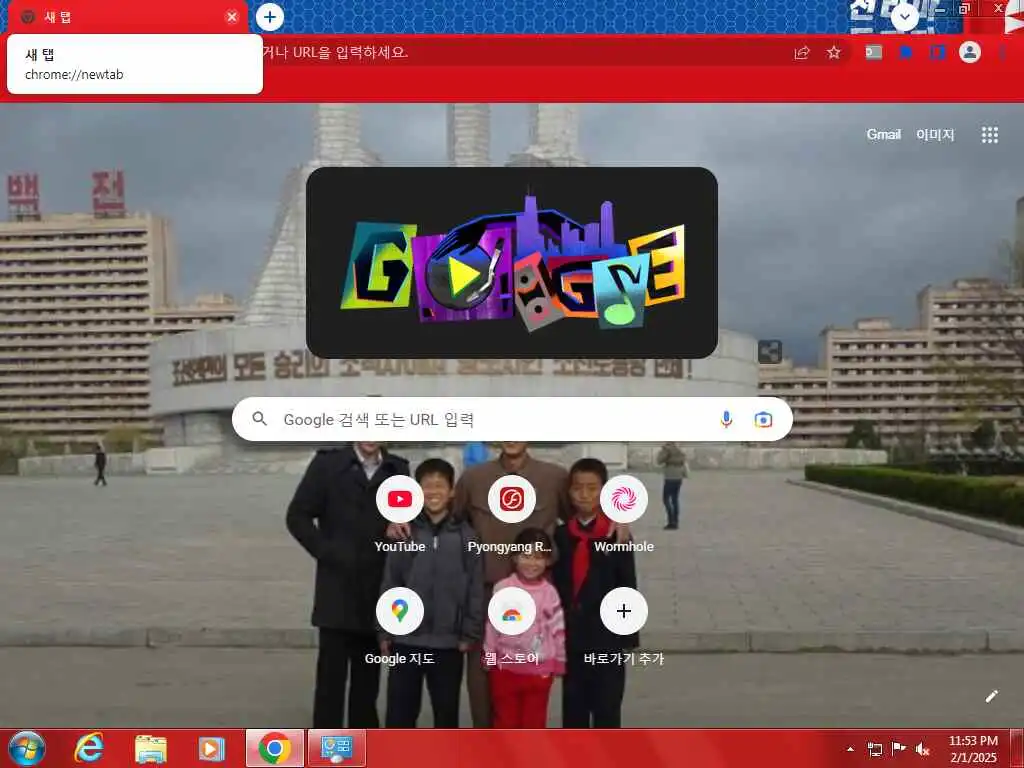1024x768 pixels.
Task: Open the 이미지 link
Action: [935, 135]
